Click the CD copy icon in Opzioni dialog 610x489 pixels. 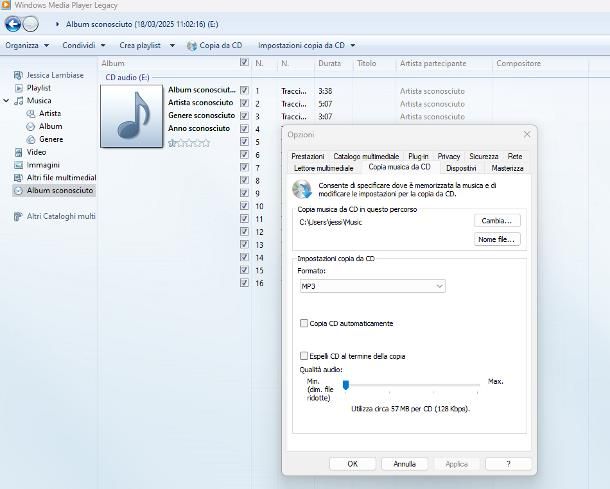click(x=302, y=189)
